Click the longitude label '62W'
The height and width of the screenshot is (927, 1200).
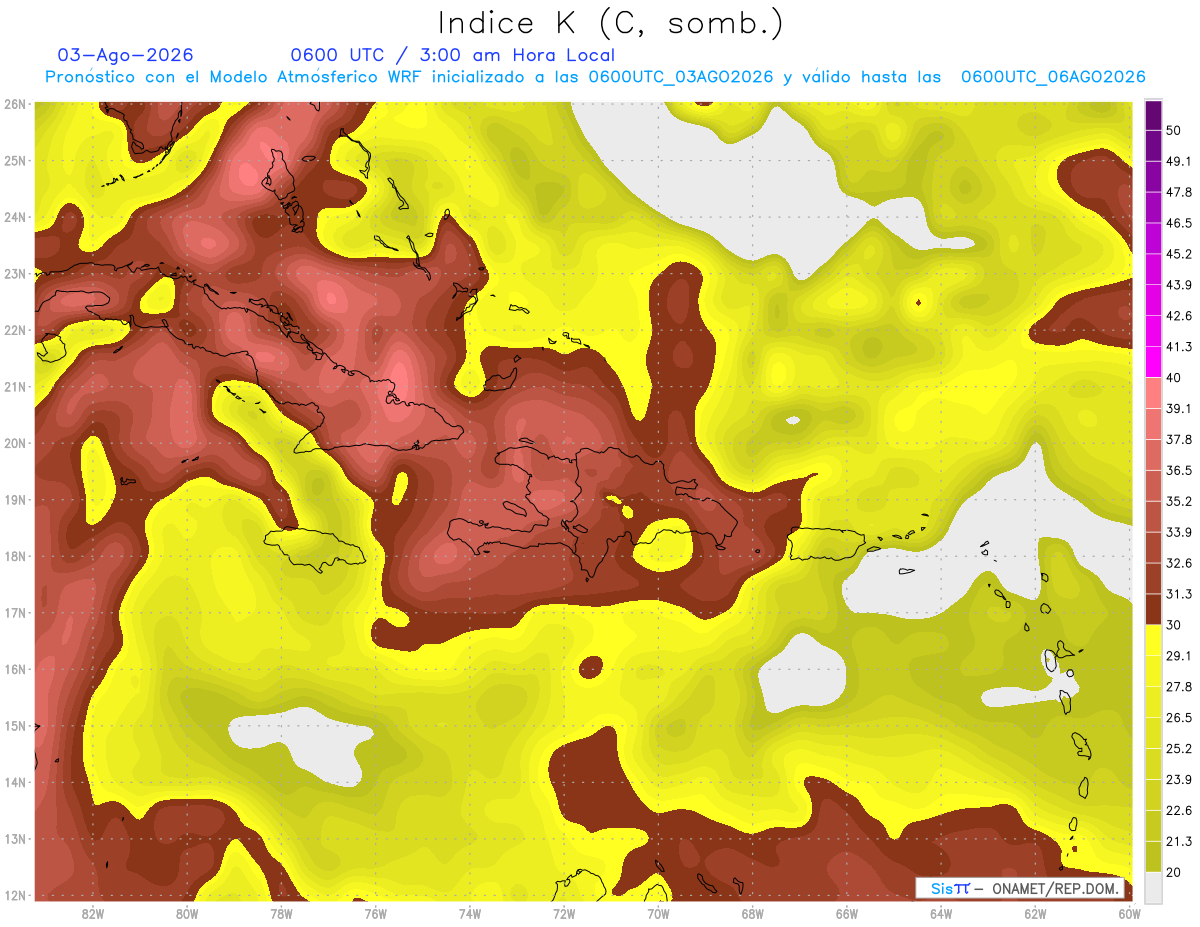click(1035, 913)
